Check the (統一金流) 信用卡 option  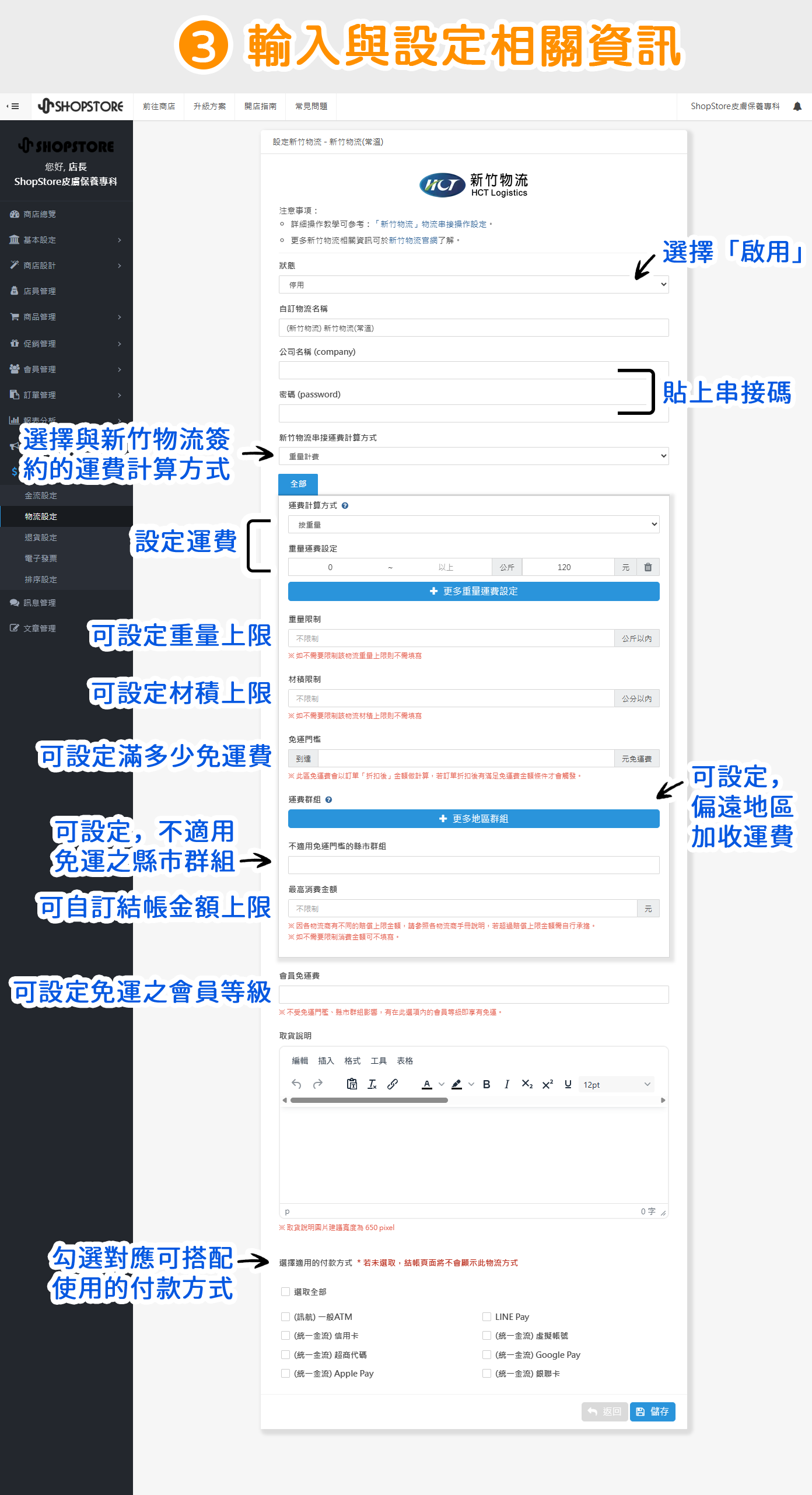pyautogui.click(x=285, y=1335)
